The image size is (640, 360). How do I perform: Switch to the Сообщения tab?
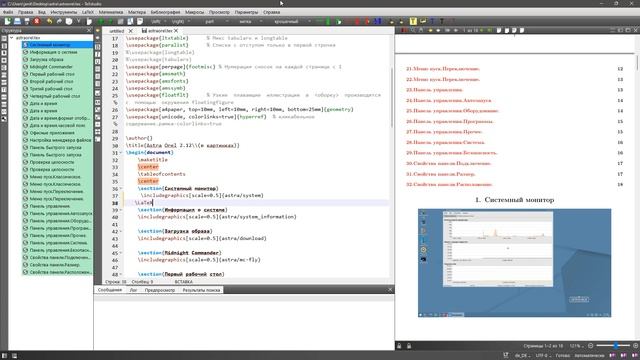click(110, 290)
